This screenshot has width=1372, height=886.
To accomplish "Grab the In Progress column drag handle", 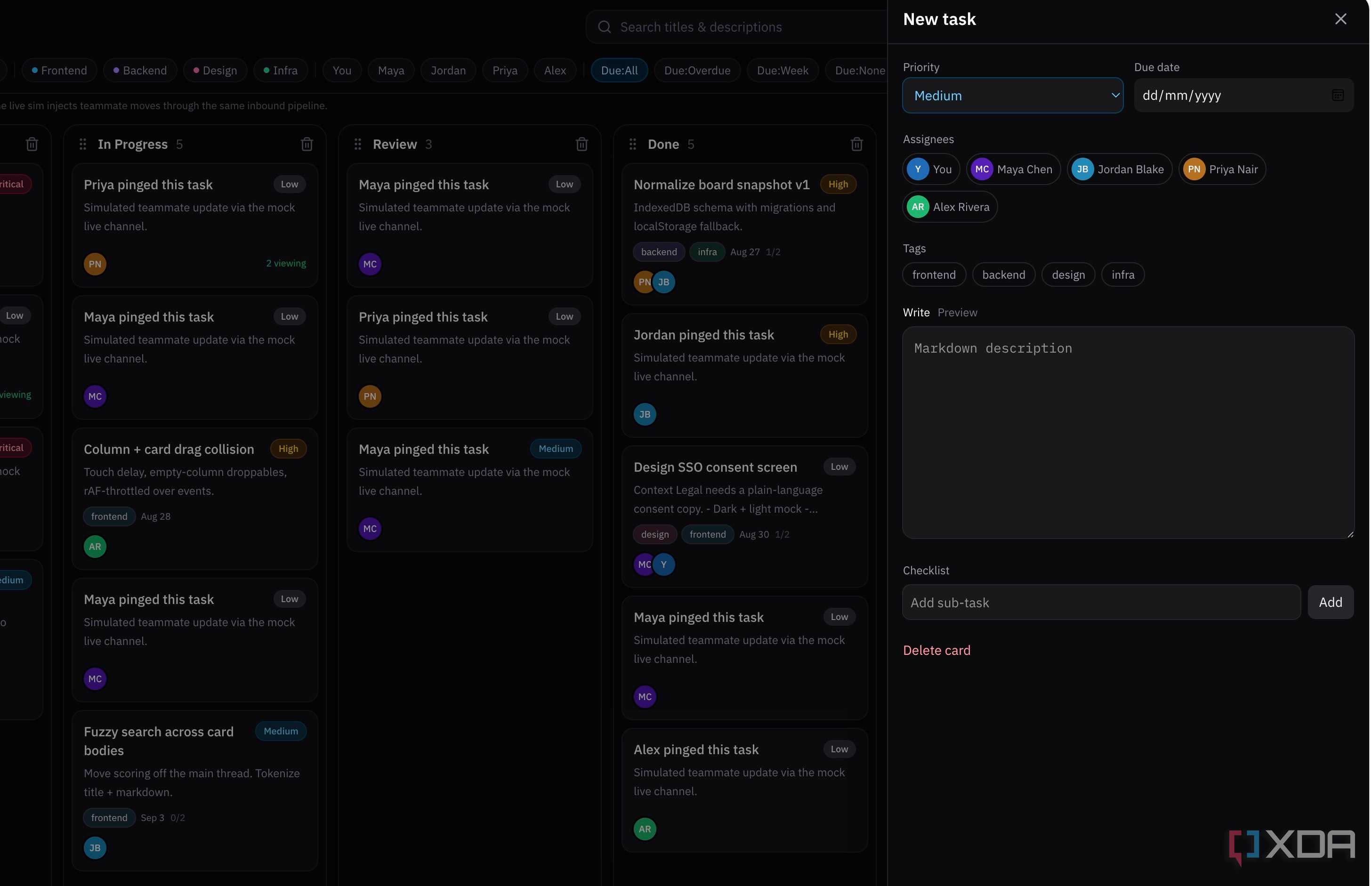I will coord(83,144).
